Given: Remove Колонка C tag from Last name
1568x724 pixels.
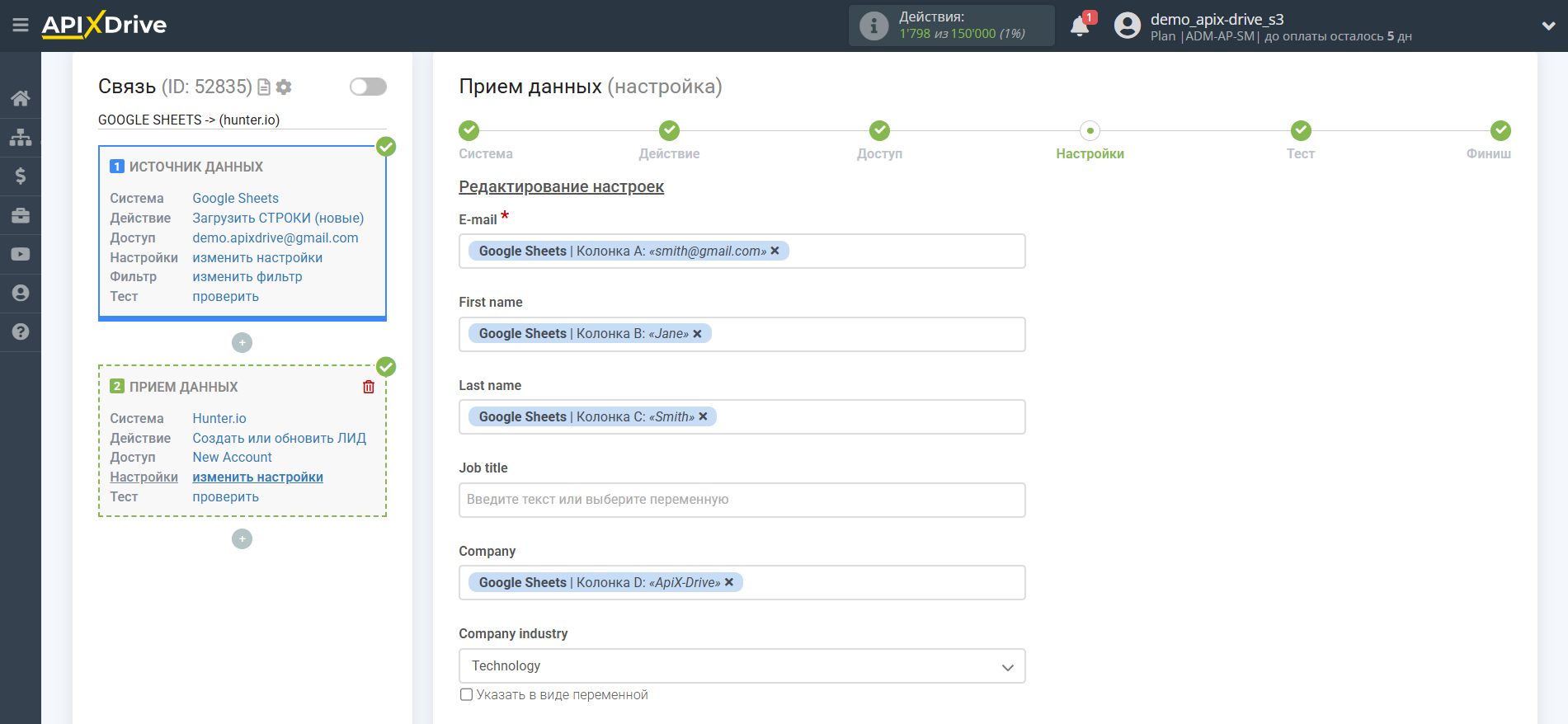Looking at the screenshot, I should click(x=703, y=416).
